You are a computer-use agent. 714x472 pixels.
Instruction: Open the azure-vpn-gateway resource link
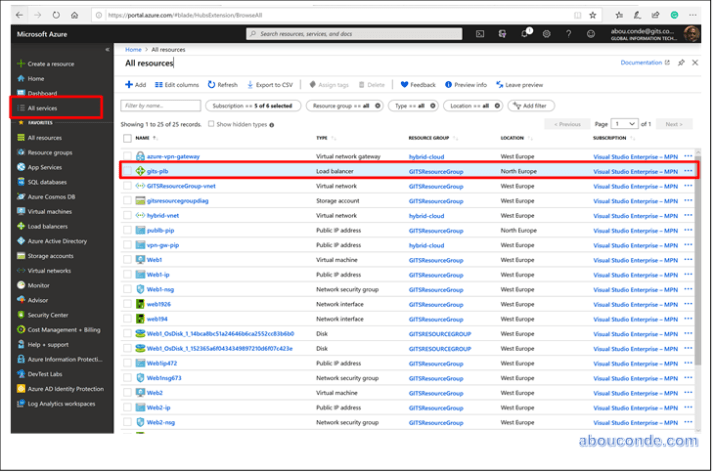click(x=173, y=156)
